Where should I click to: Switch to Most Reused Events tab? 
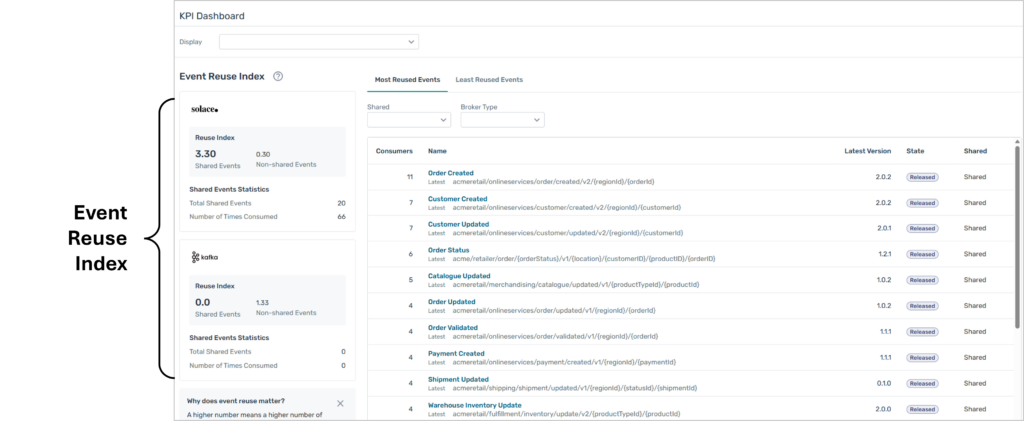pos(405,79)
